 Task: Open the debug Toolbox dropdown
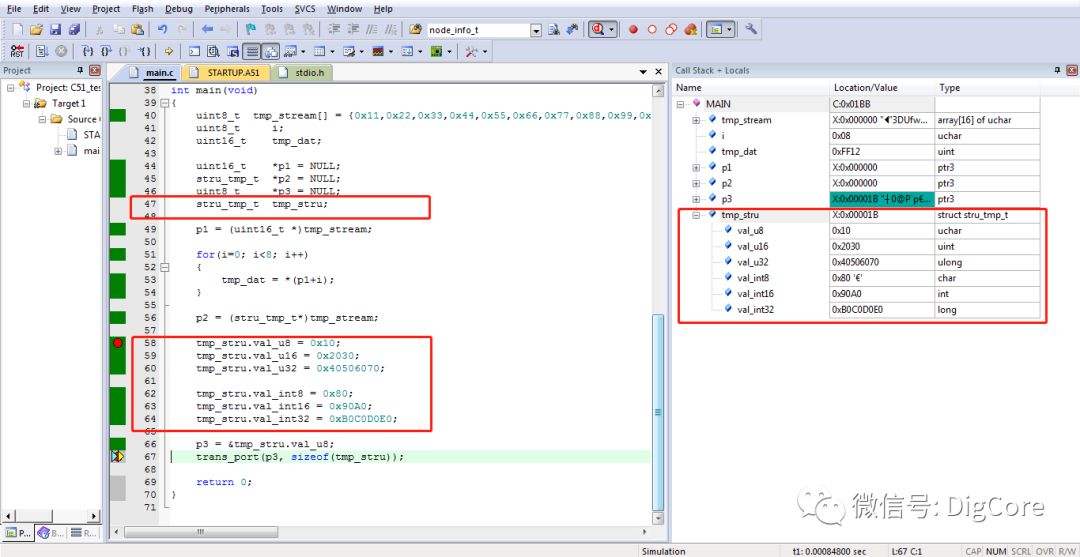click(485, 52)
